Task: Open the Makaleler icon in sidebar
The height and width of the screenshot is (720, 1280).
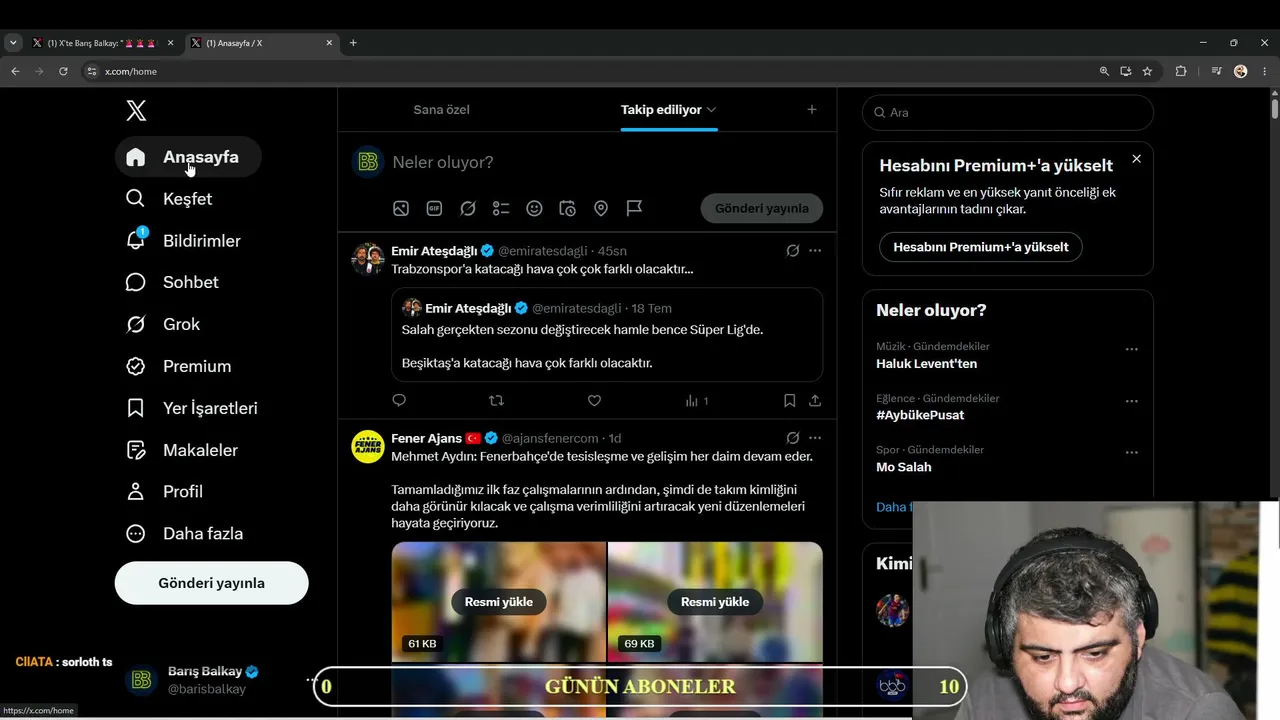Action: 136,450
